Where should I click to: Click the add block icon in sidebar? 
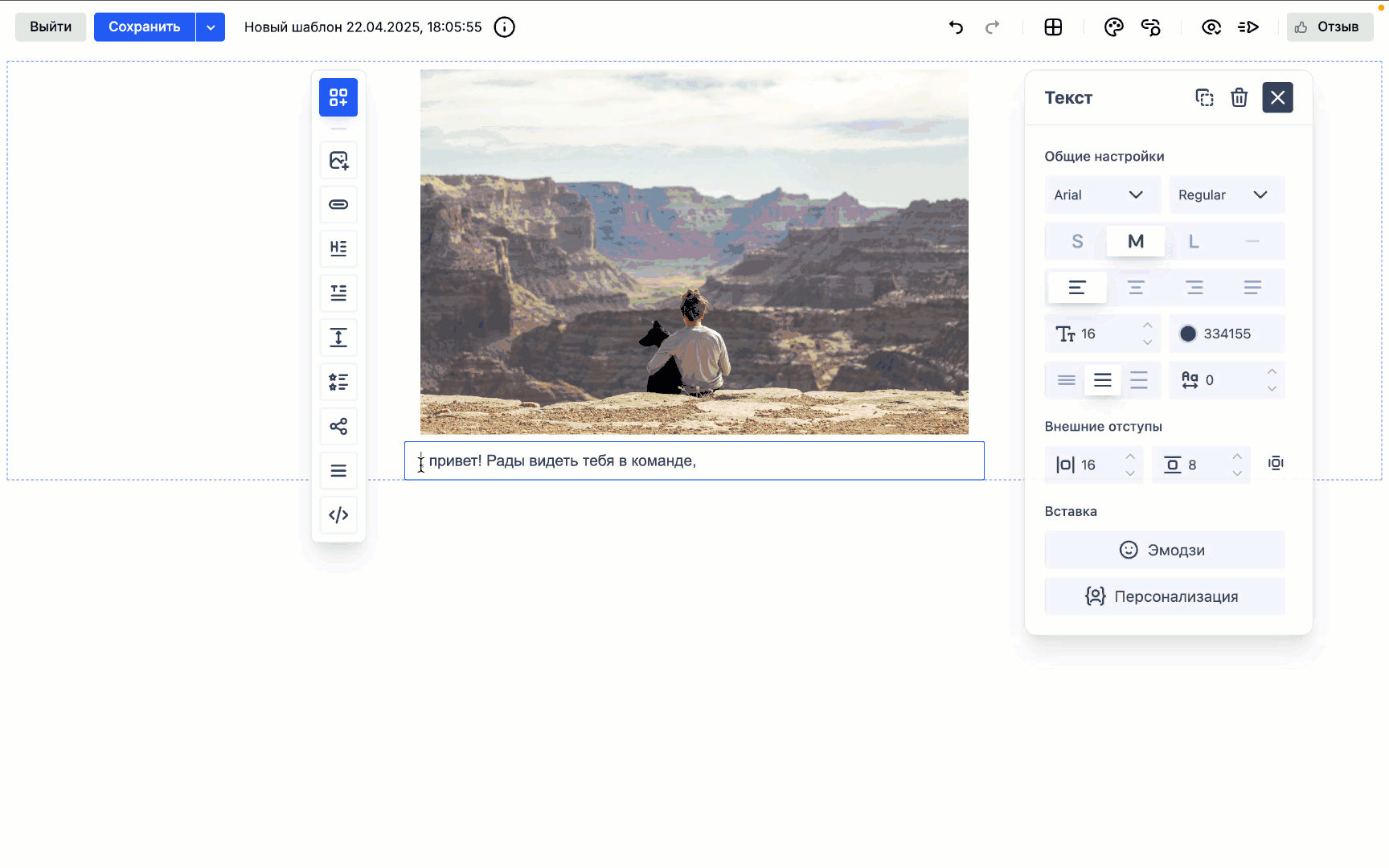click(x=338, y=97)
